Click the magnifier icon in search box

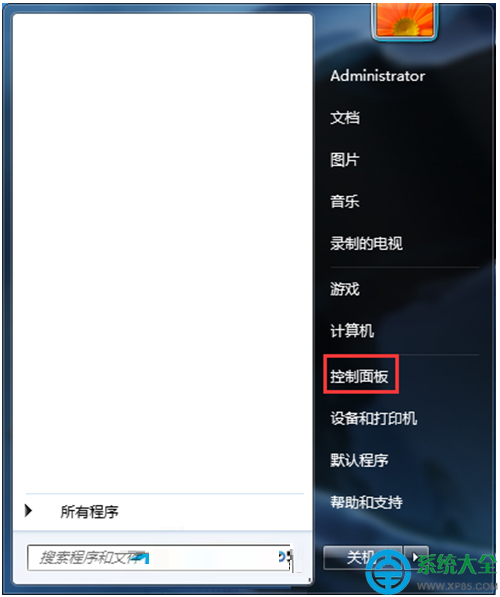(x=284, y=557)
